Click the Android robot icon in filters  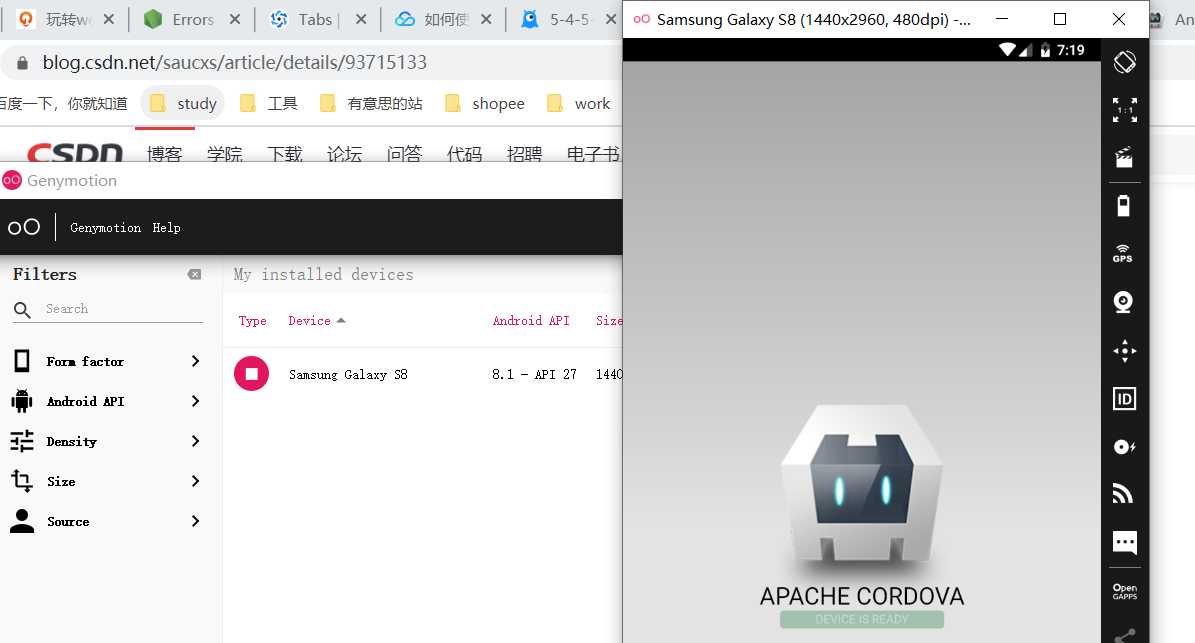(x=22, y=401)
